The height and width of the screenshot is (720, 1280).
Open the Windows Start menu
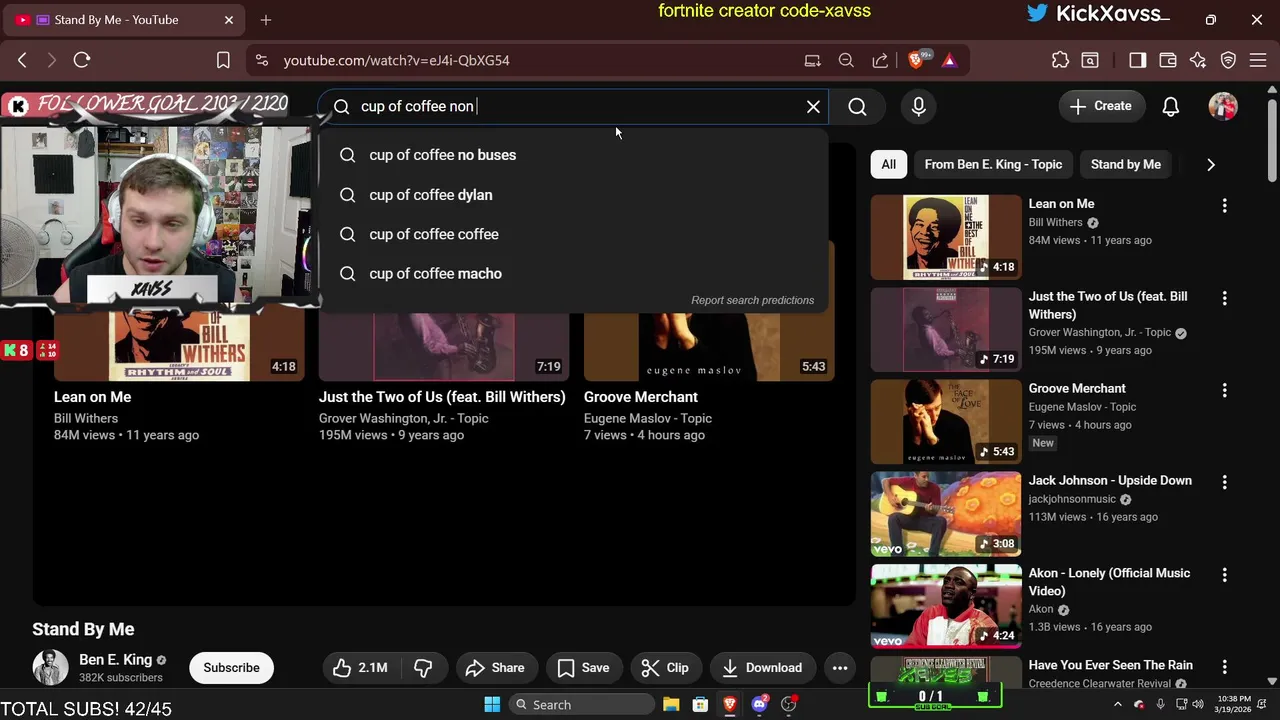(x=492, y=704)
